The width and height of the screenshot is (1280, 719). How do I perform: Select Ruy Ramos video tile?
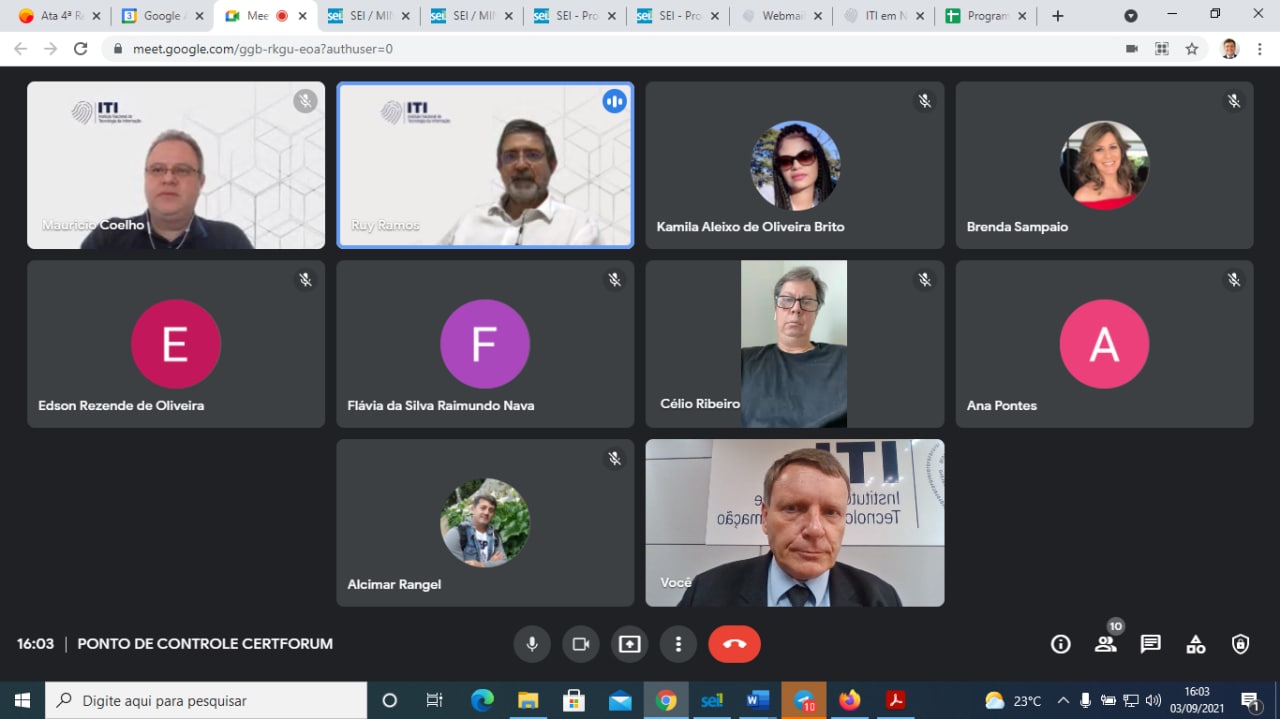pos(485,165)
